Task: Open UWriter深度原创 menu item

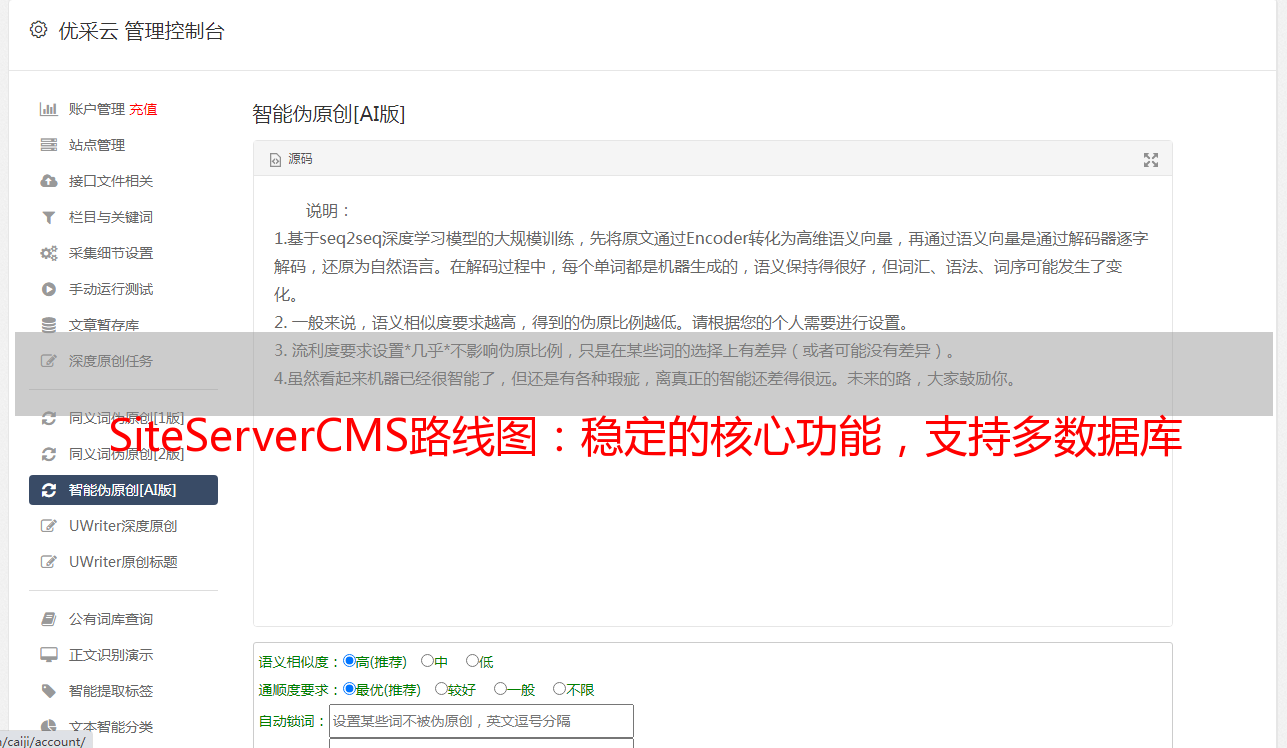Action: coord(123,526)
